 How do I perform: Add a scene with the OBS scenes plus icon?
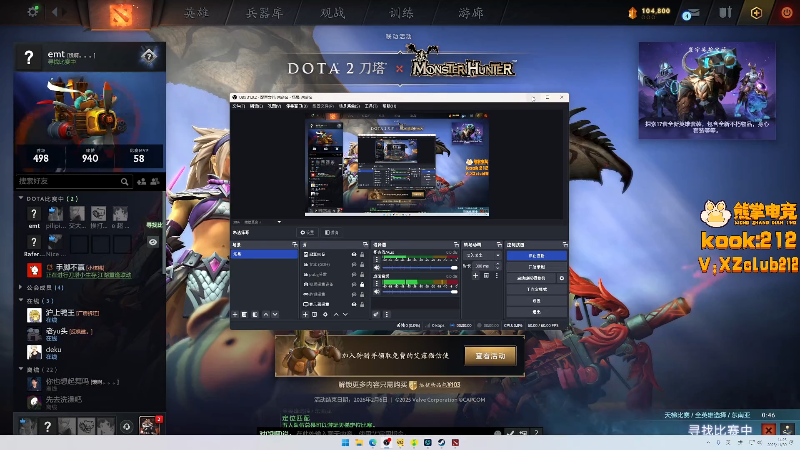(235, 314)
